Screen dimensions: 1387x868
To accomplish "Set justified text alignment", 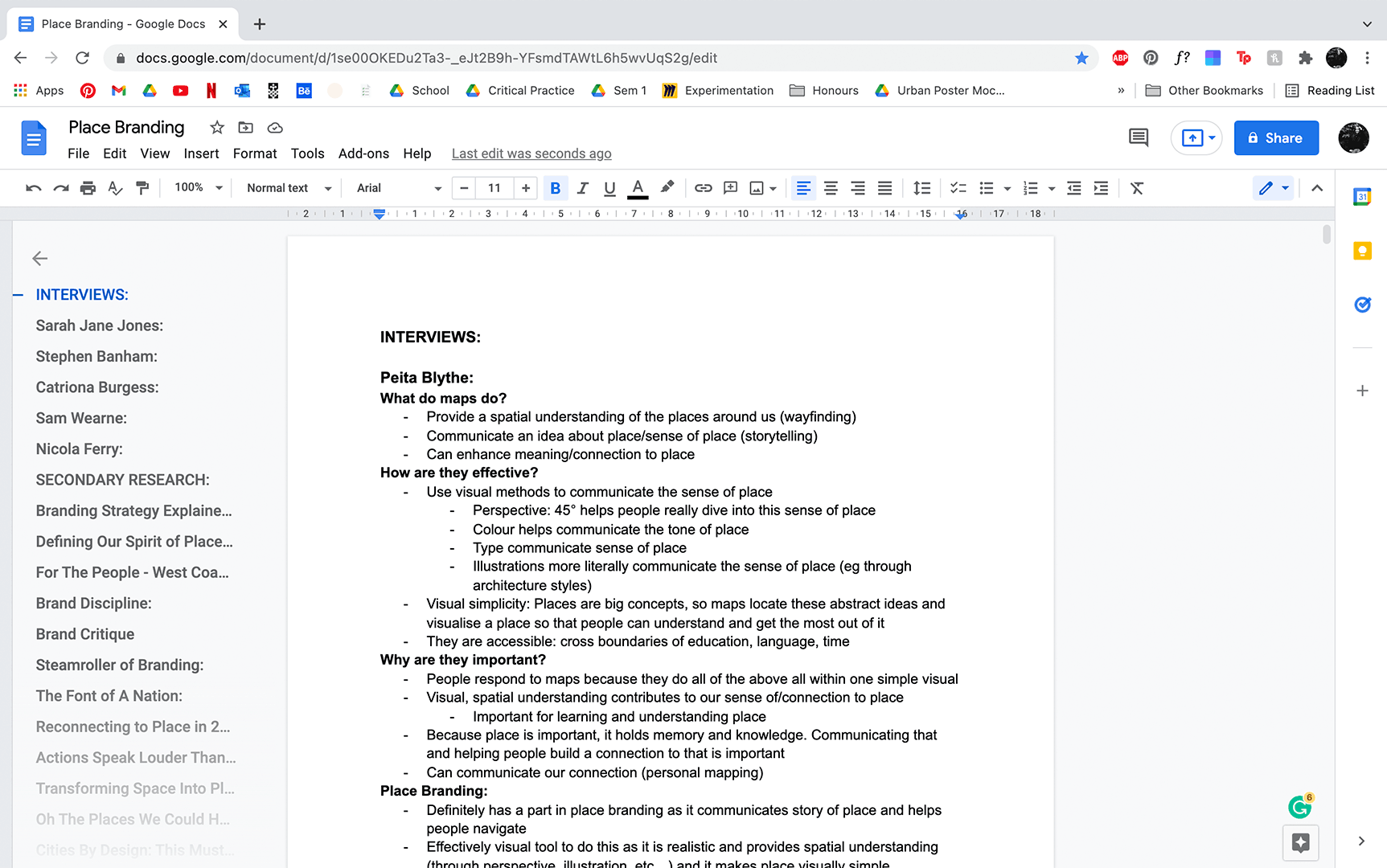I will pyautogui.click(x=884, y=188).
